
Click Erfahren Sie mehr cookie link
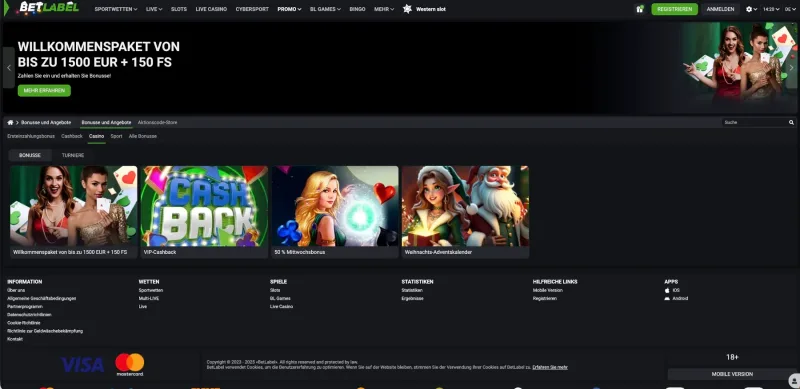(x=550, y=367)
